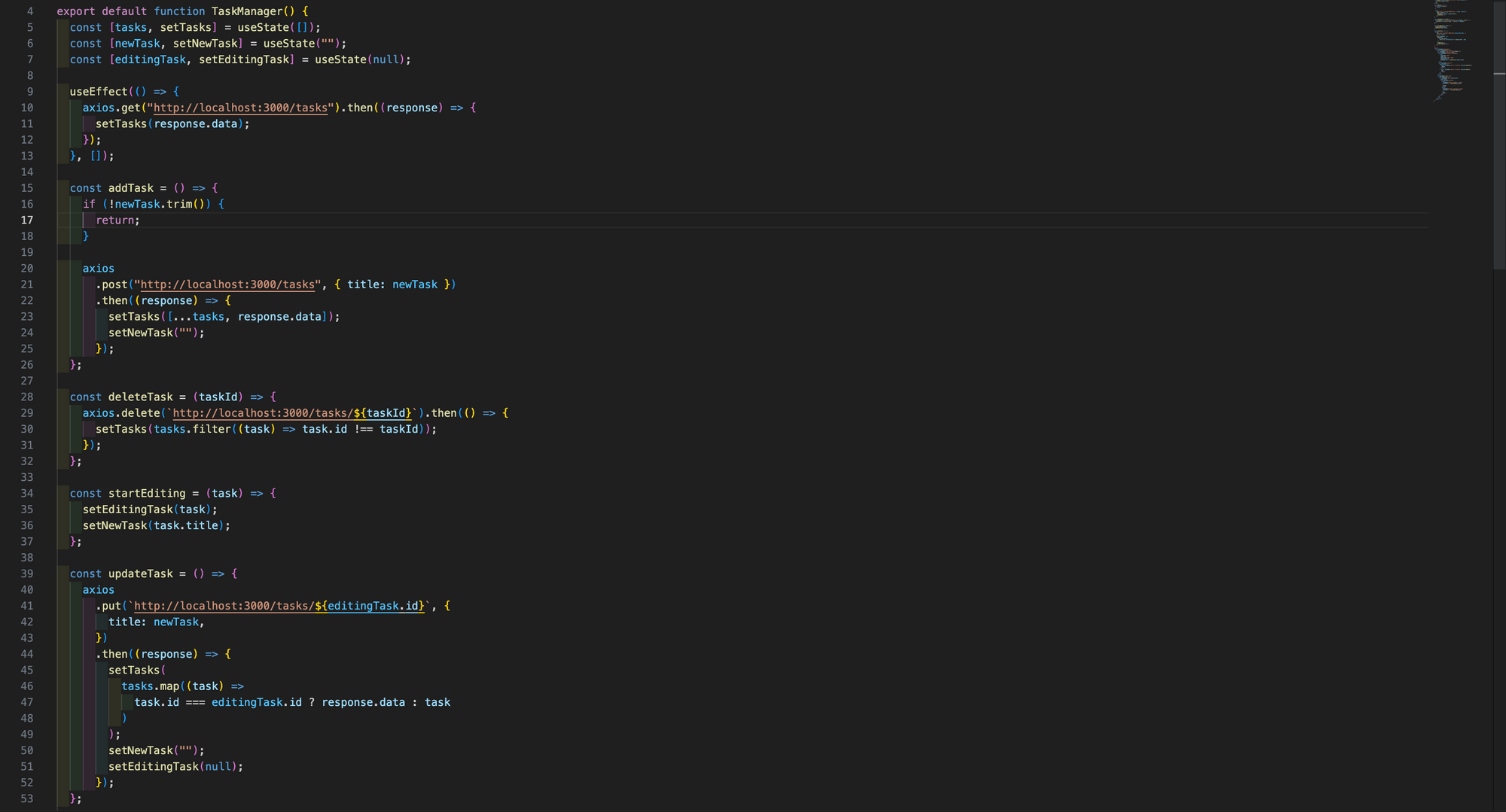Click useState(null) on the editingTask line
This screenshot has height=812, width=1506.
tap(361, 59)
